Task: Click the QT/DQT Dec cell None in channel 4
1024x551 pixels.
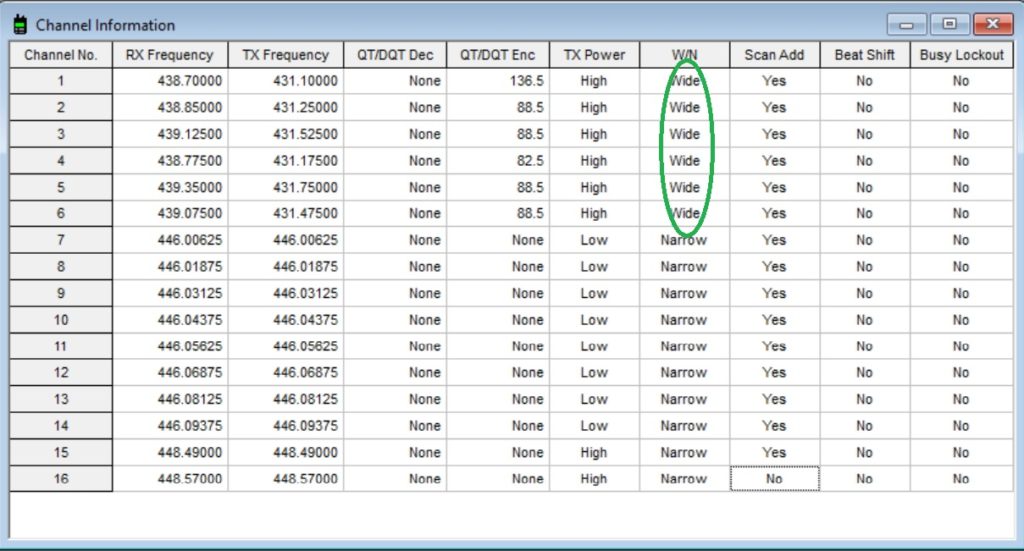Action: [395, 161]
